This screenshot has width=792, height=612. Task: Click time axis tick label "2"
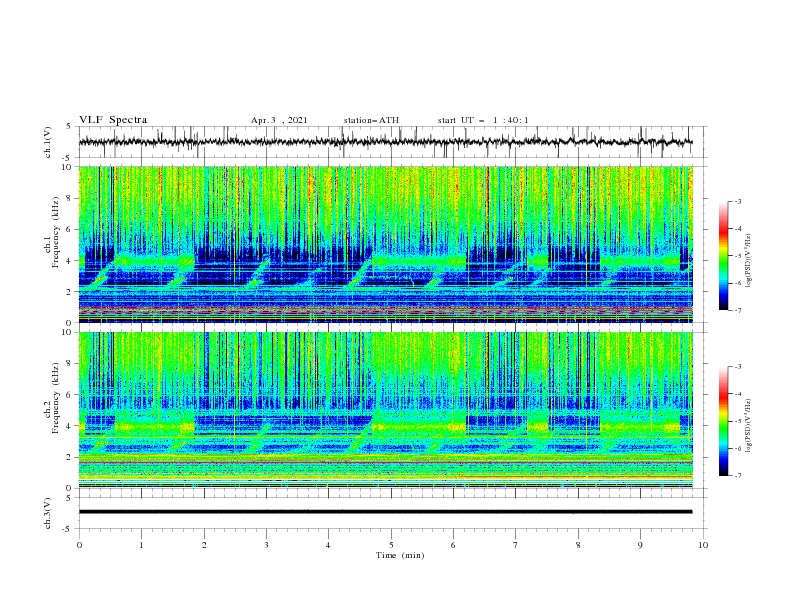click(x=204, y=545)
